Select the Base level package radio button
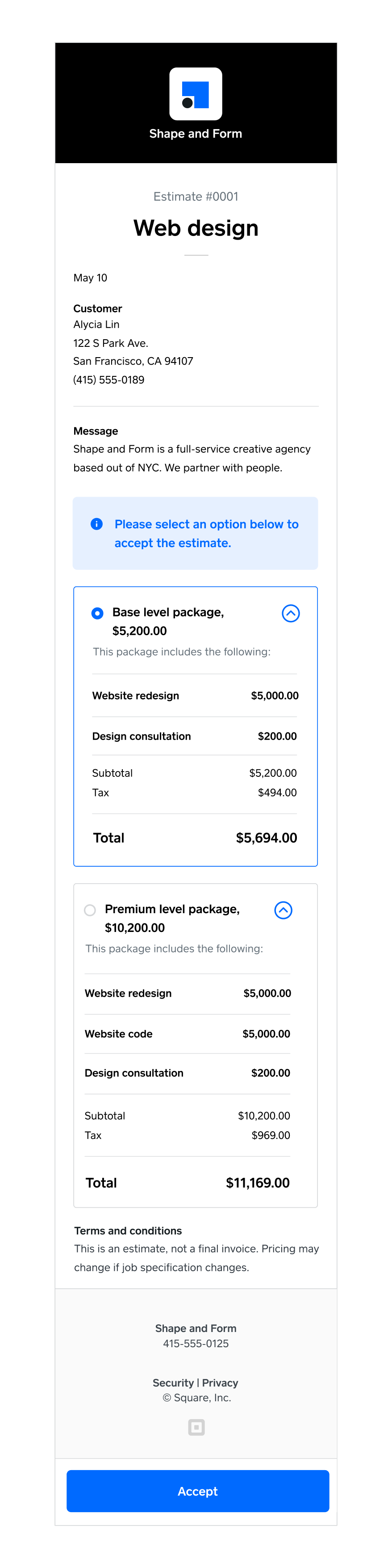The height and width of the screenshot is (1568, 392). coord(96,613)
